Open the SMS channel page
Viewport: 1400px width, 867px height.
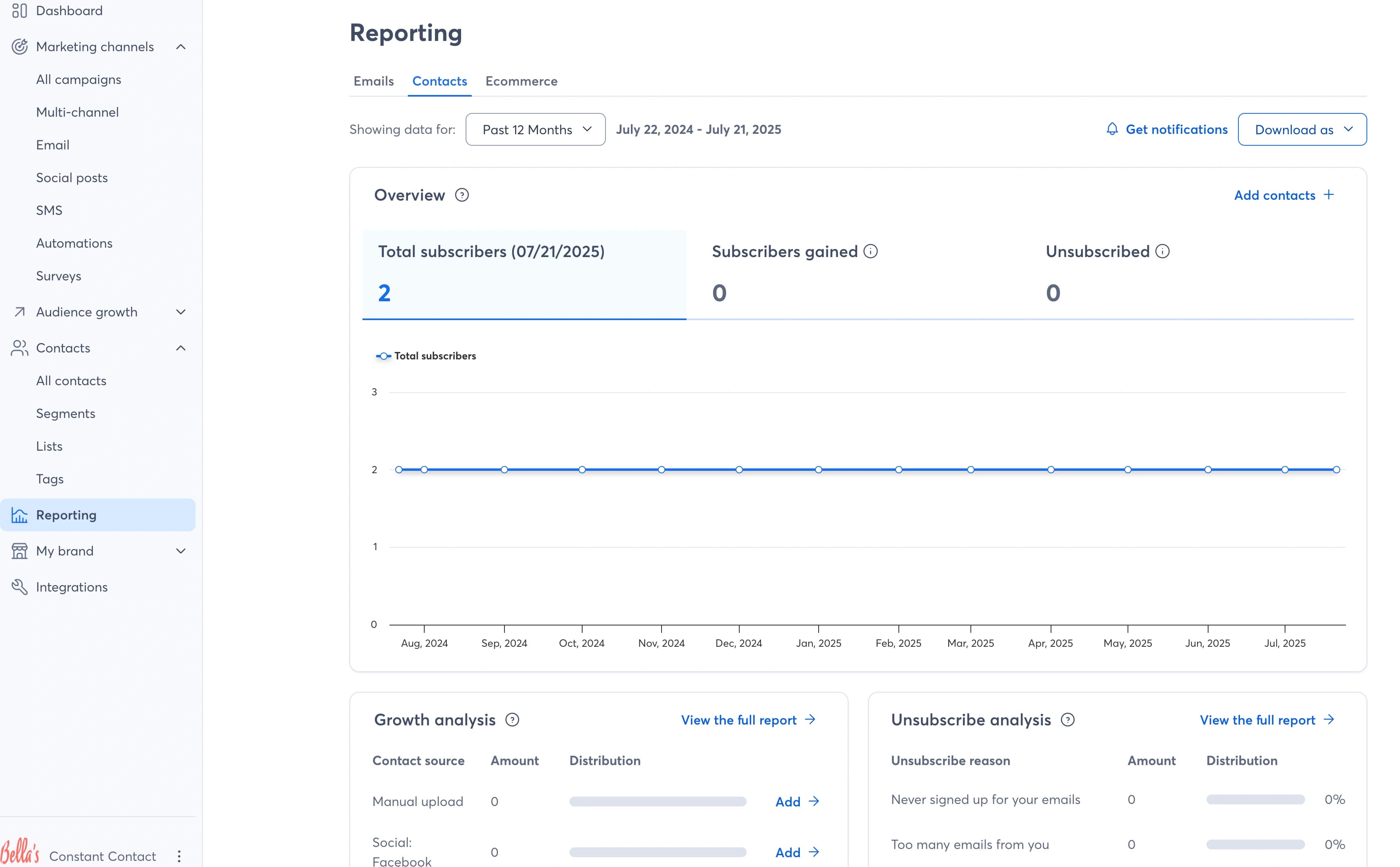tap(49, 210)
